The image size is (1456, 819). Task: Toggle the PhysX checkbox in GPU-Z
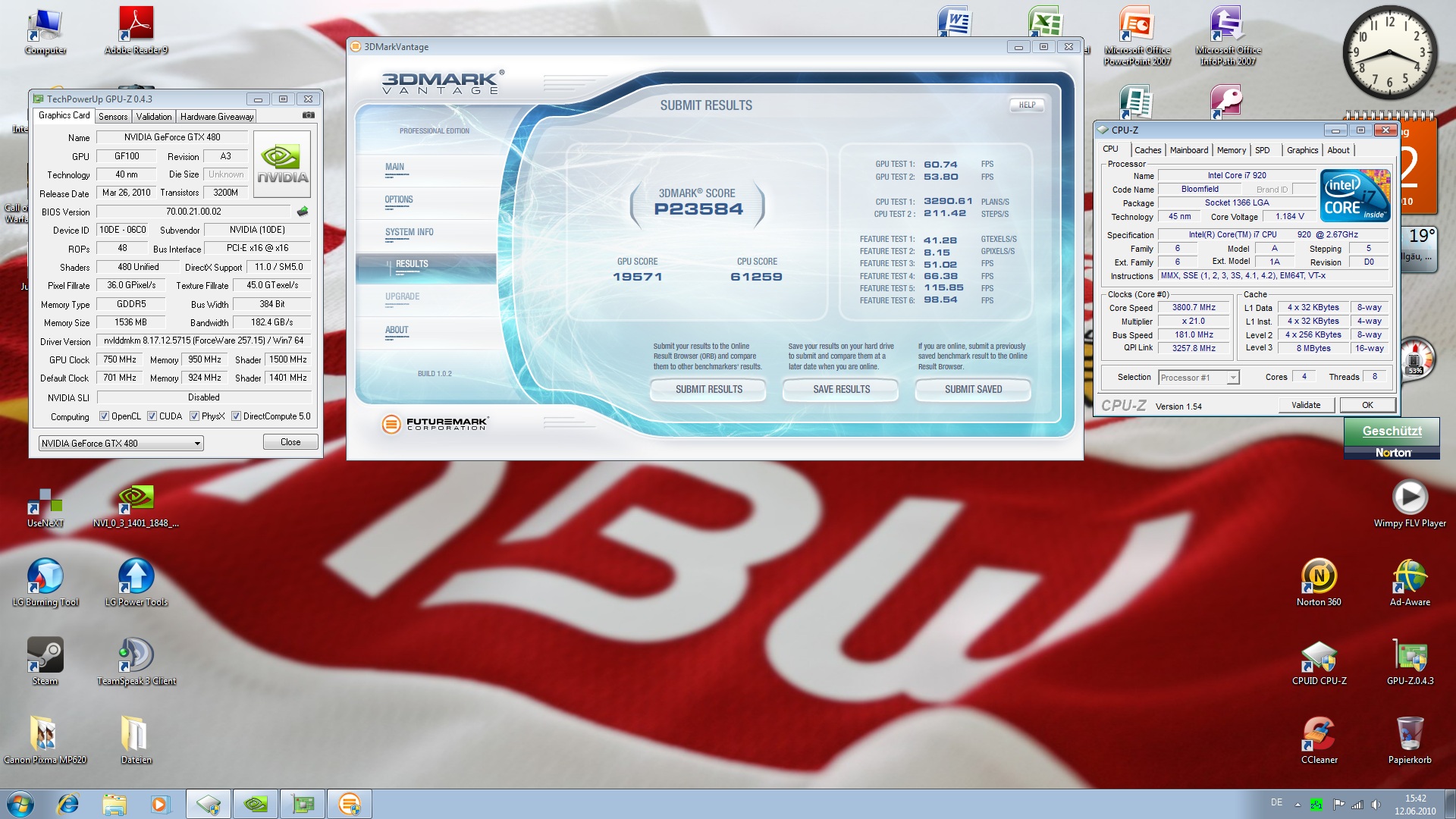coord(194,416)
